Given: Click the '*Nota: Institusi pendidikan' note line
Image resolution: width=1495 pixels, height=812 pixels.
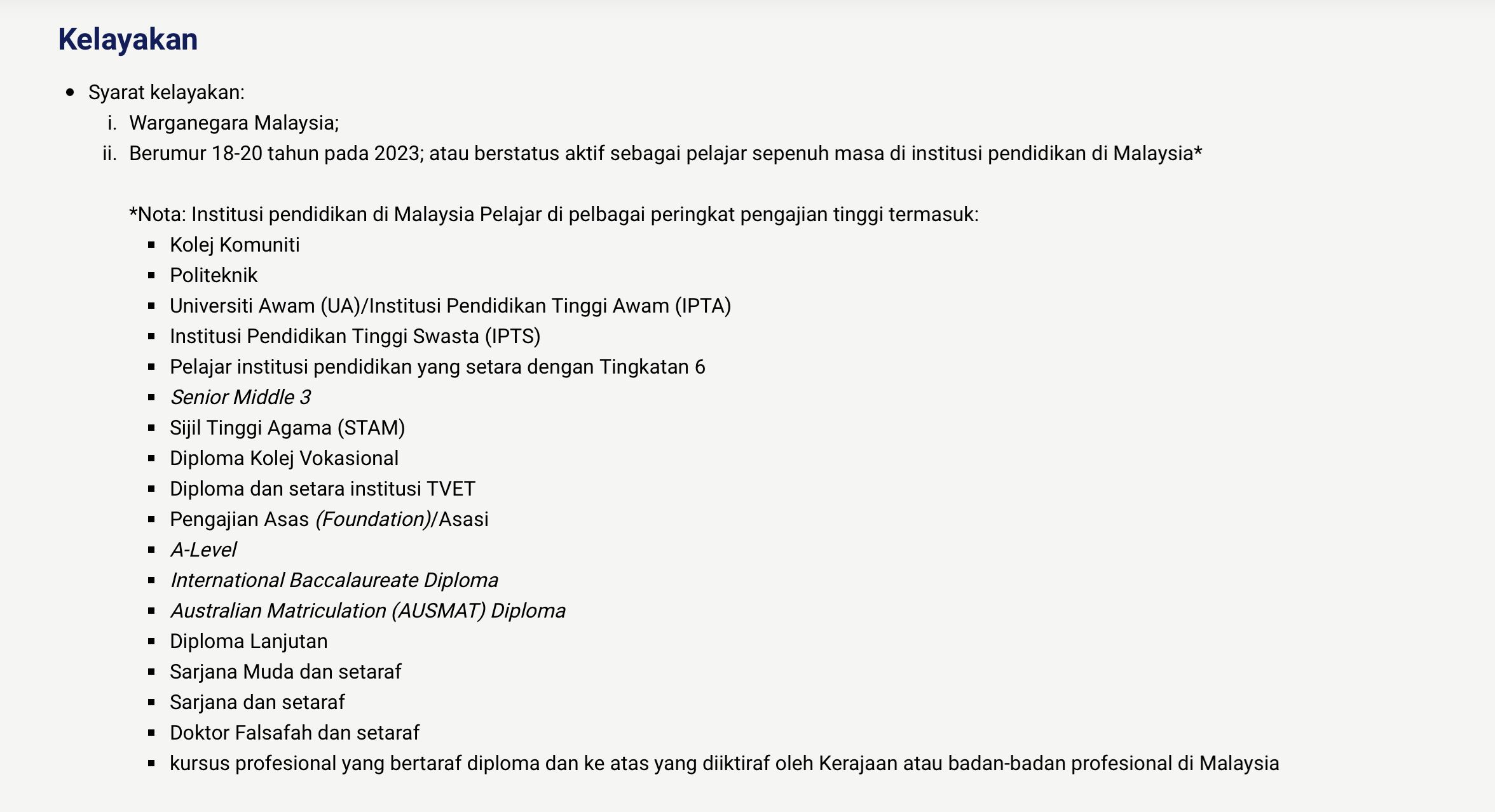Looking at the screenshot, I should [x=553, y=215].
